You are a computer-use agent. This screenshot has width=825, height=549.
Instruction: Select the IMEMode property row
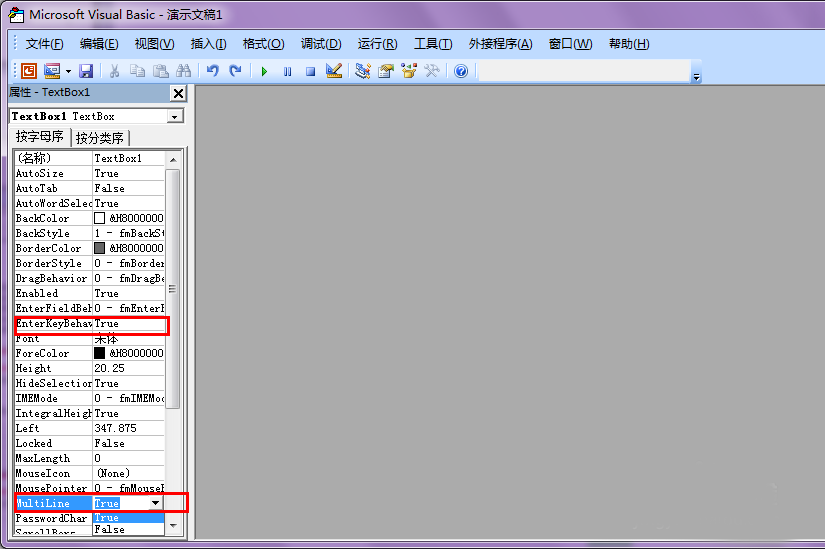(90, 398)
